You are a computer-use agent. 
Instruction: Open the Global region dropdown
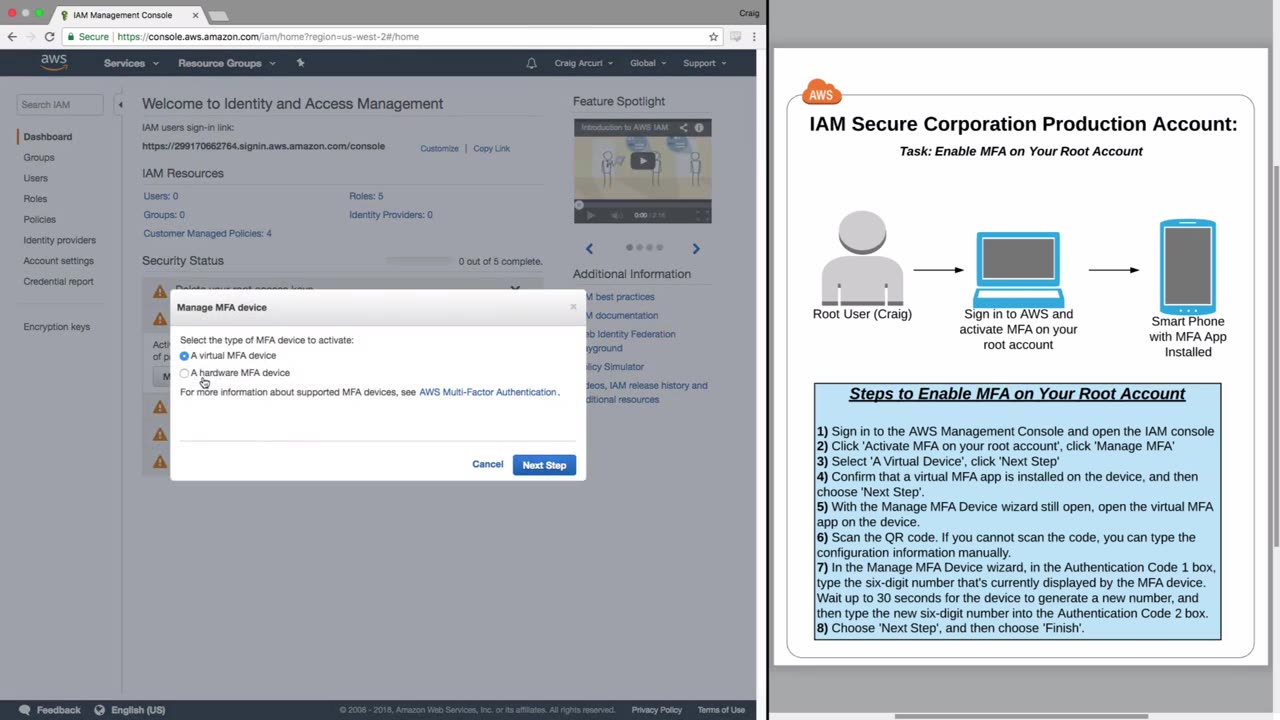[x=648, y=63]
